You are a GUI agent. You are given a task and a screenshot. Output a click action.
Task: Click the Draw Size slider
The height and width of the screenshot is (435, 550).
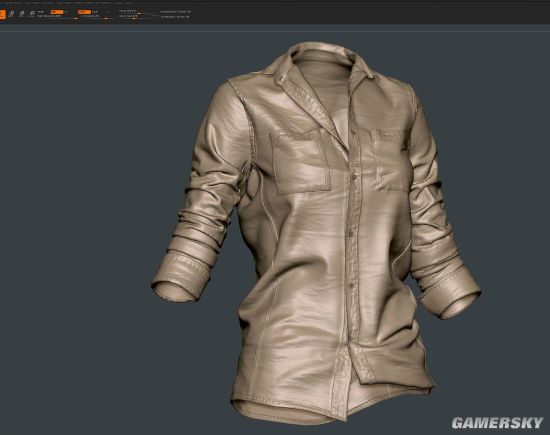(x=136, y=16)
